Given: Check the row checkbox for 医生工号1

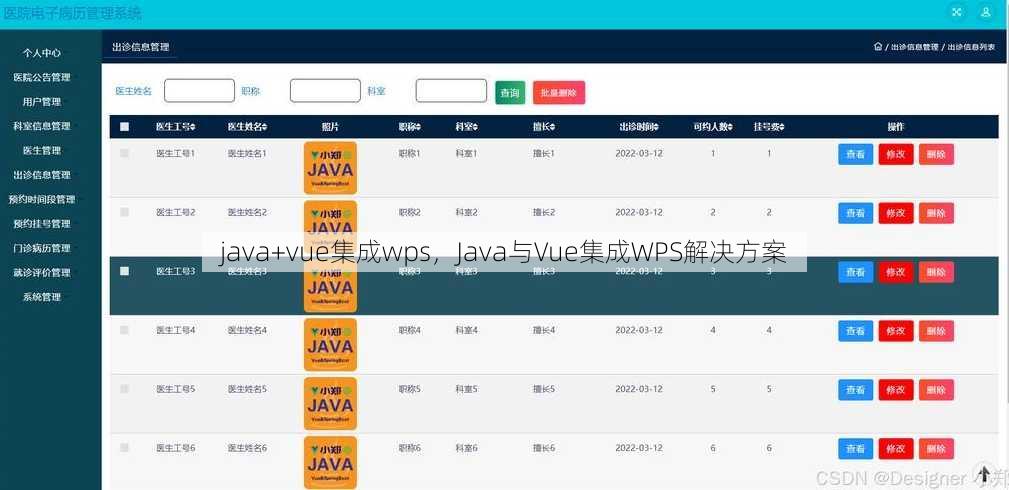Looking at the screenshot, I should tap(124, 153).
